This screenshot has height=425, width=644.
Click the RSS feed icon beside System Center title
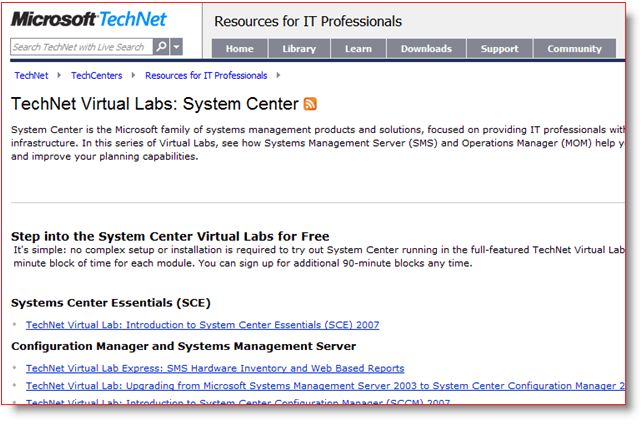(310, 104)
